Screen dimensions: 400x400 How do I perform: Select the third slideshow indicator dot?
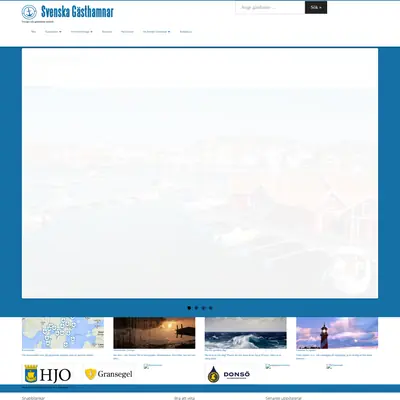click(x=203, y=308)
